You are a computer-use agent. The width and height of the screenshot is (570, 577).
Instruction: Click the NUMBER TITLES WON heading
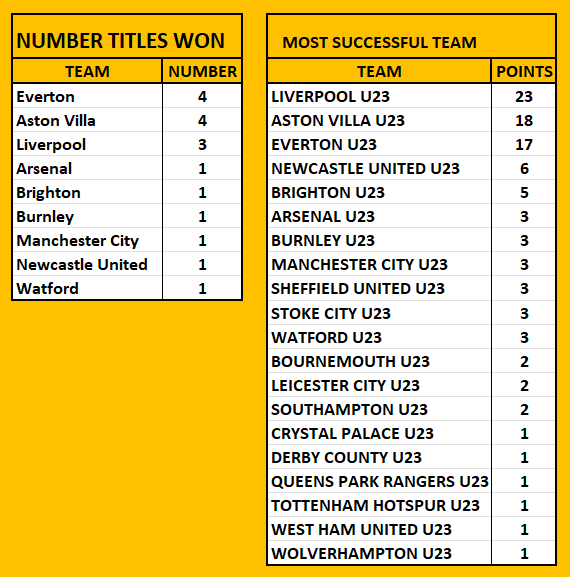click(120, 40)
